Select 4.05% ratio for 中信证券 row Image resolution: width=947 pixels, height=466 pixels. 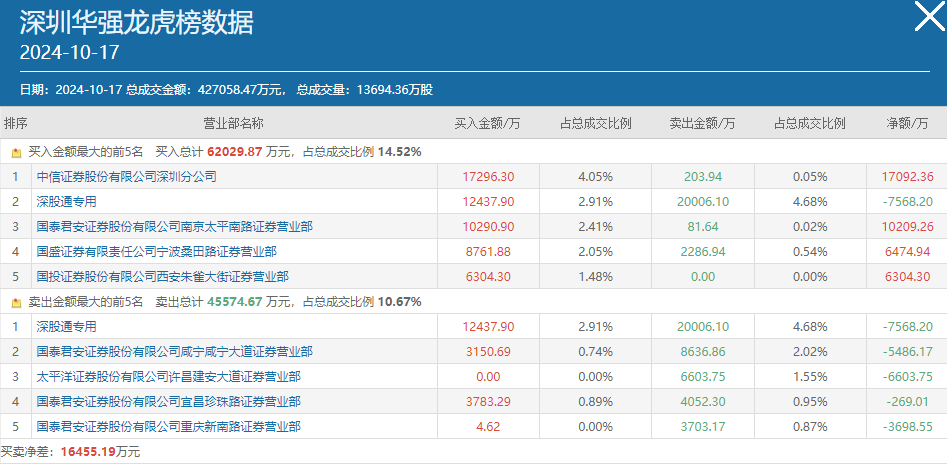[x=595, y=177]
